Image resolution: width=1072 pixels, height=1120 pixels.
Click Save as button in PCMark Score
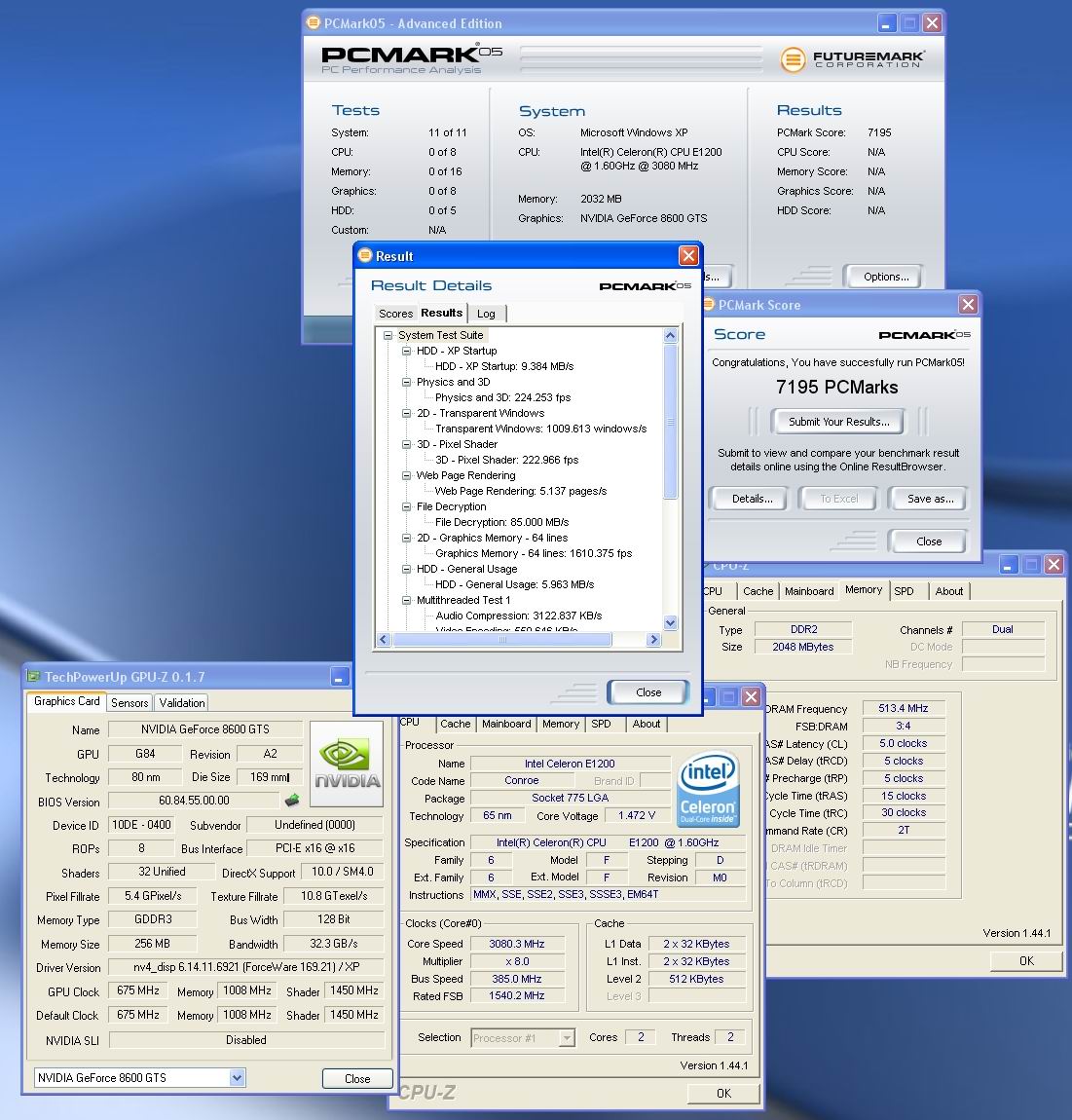pos(930,499)
